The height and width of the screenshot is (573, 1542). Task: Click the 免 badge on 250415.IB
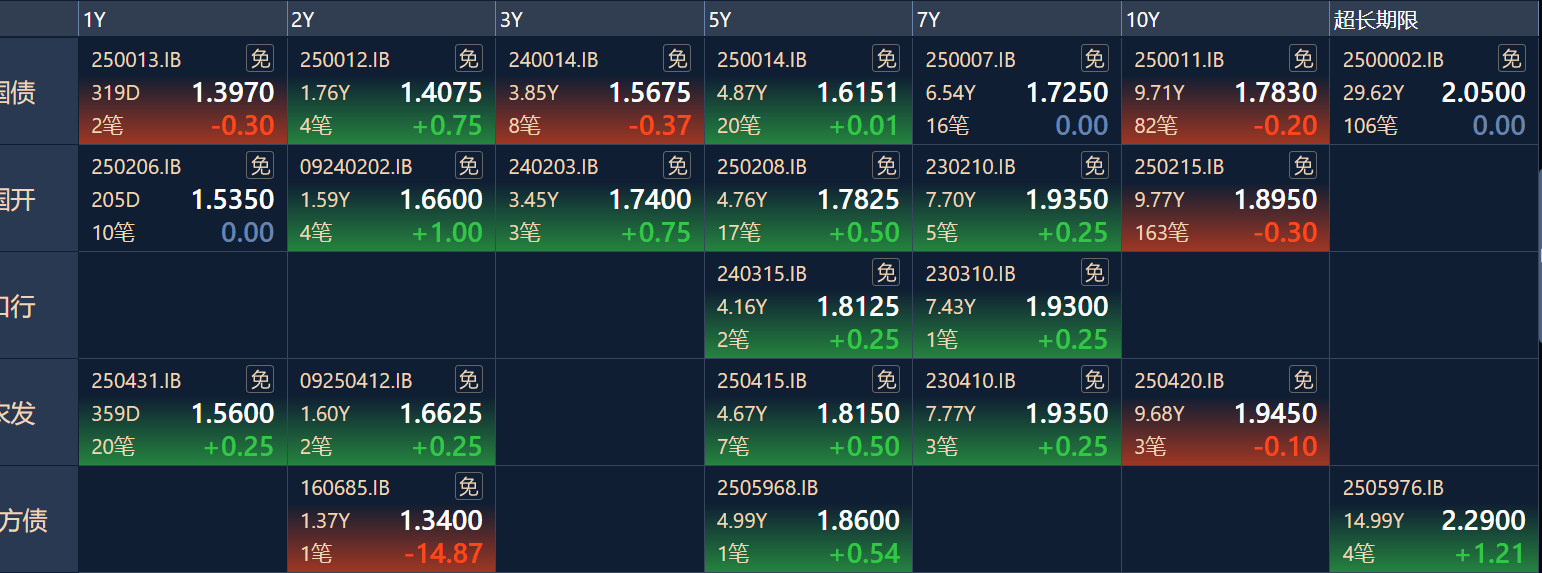coord(885,380)
